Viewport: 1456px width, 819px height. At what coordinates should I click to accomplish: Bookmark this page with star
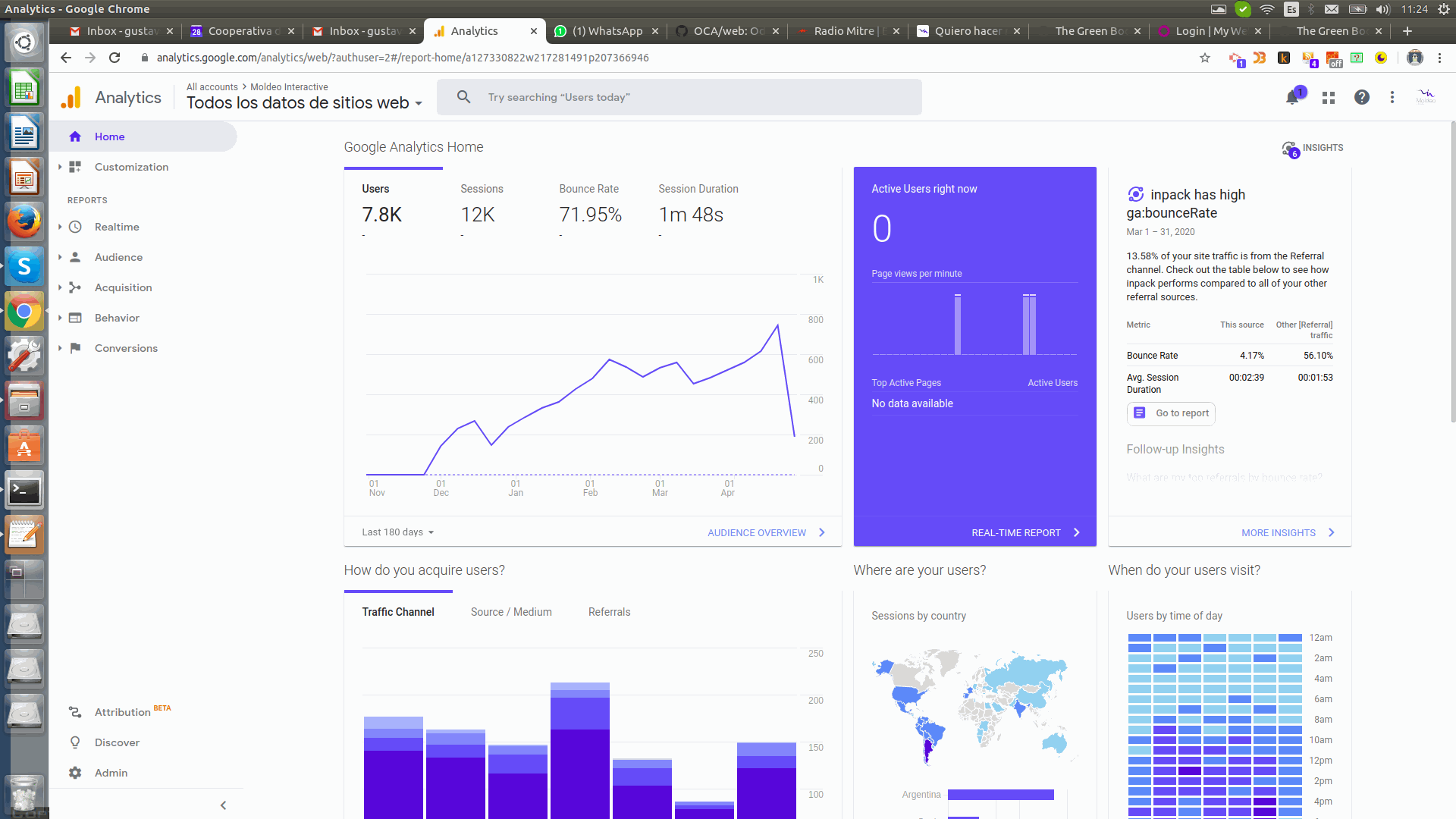point(1204,58)
